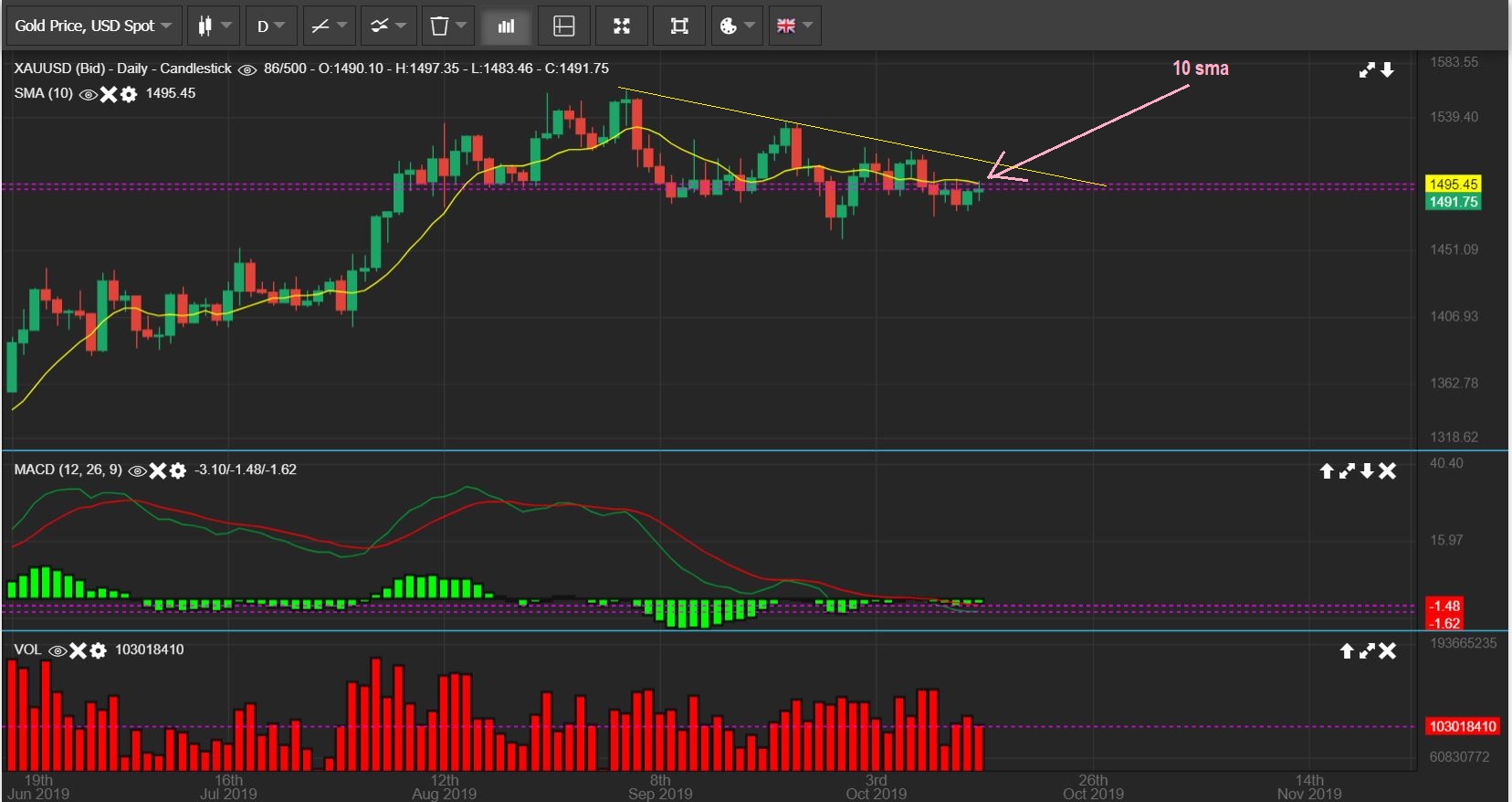The height and width of the screenshot is (802, 1512).
Task: Open the candlestick chart type dropdown
Action: click(214, 26)
